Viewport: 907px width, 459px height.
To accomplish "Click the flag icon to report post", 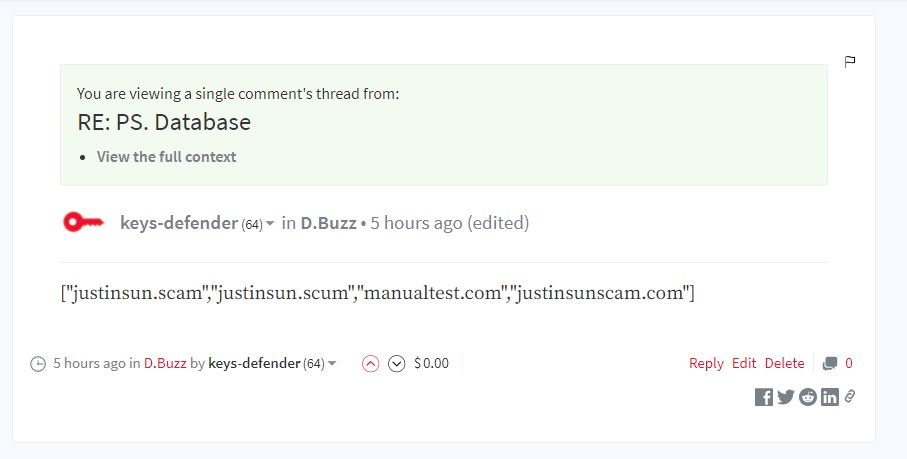I will tap(850, 61).
